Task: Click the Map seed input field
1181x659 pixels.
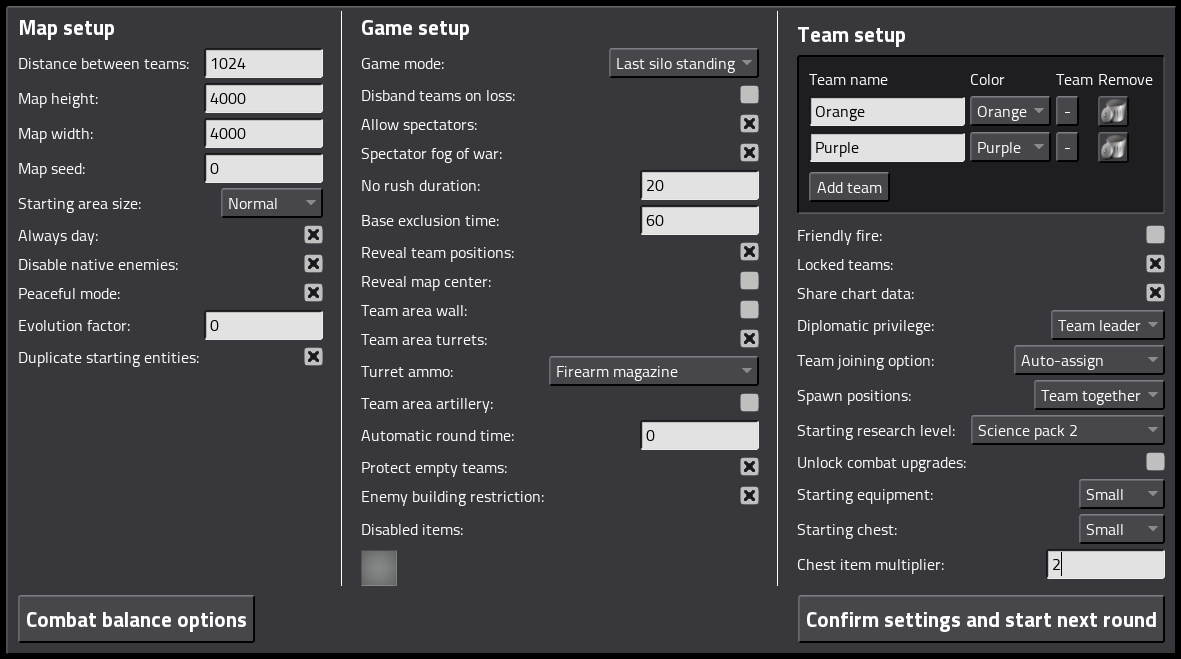Action: click(264, 169)
